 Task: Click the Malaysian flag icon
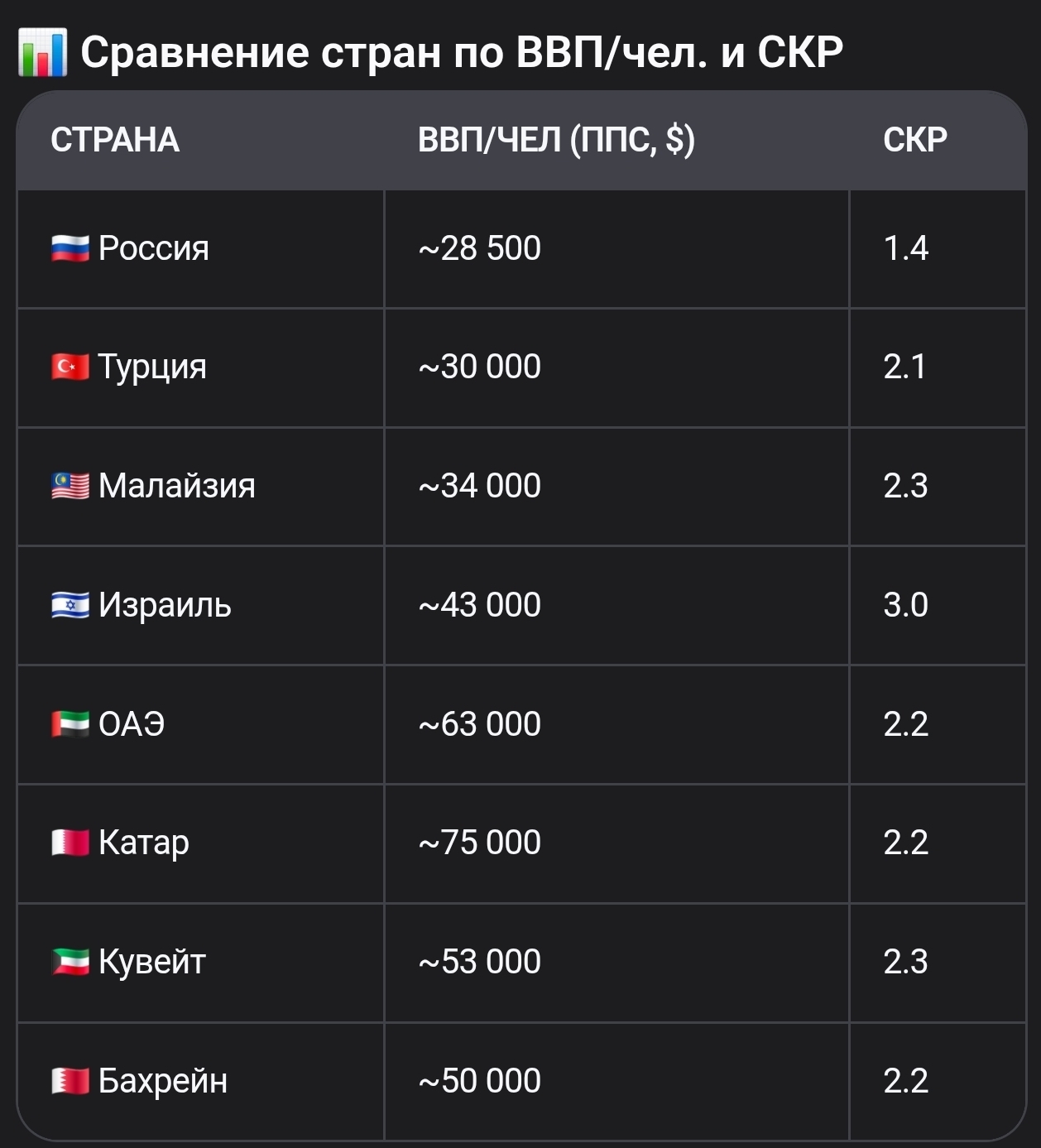[70, 486]
